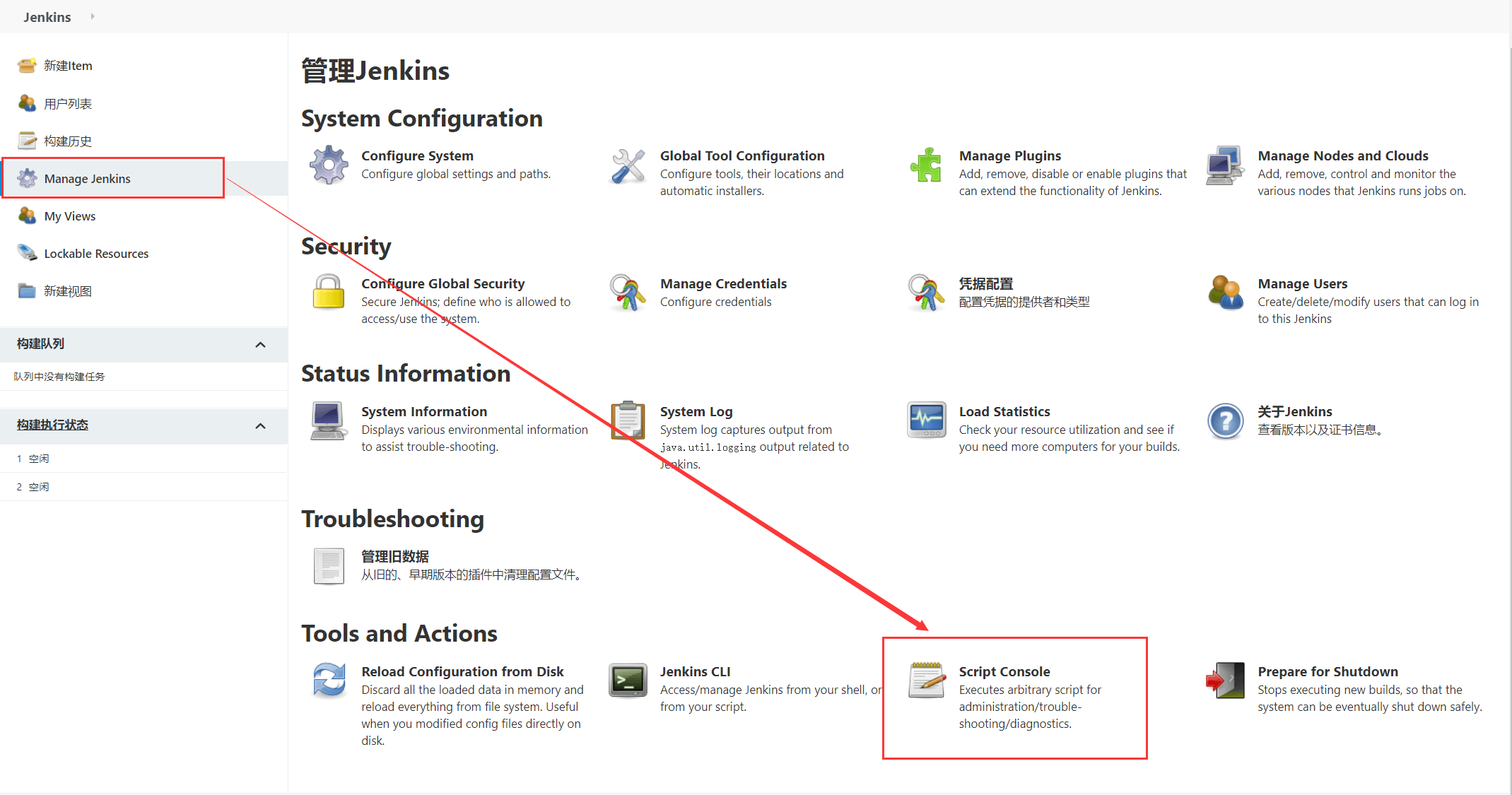The height and width of the screenshot is (795, 1512).
Task: Collapse the 构建队列 panel chevron
Action: pyautogui.click(x=260, y=345)
